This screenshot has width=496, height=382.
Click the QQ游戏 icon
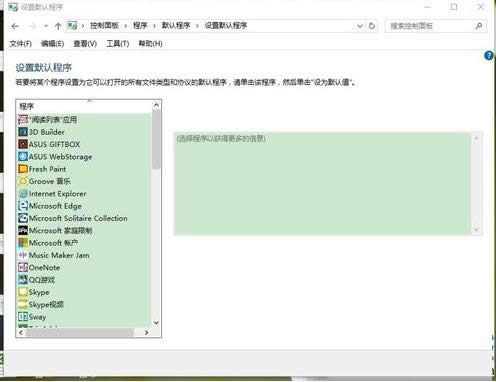[x=23, y=280]
